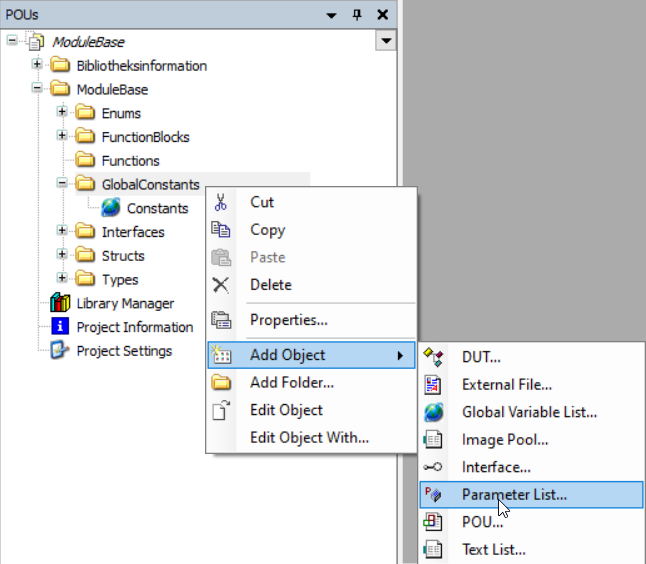Pin the POUs panel with pushpin
This screenshot has width=646, height=564.
point(357,14)
